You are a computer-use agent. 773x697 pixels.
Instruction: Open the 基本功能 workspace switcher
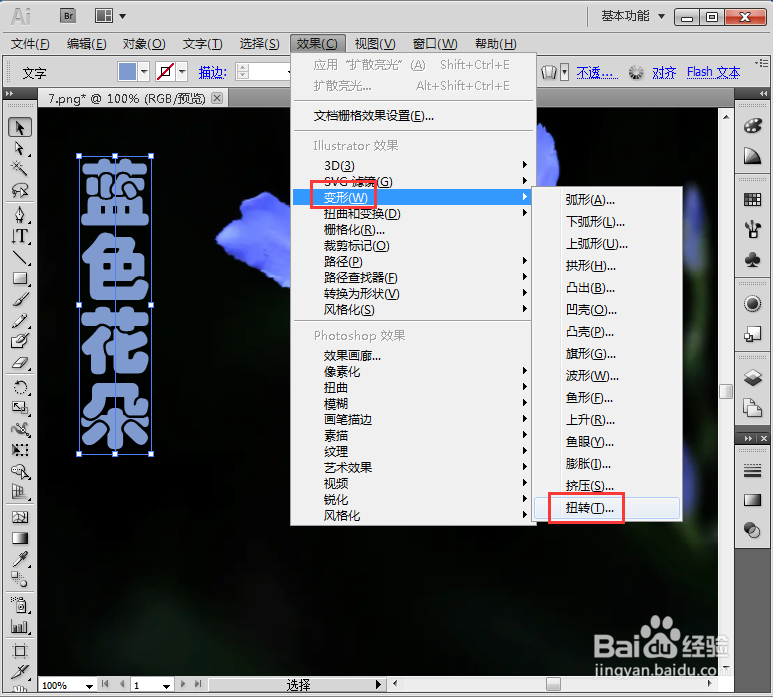coord(633,16)
